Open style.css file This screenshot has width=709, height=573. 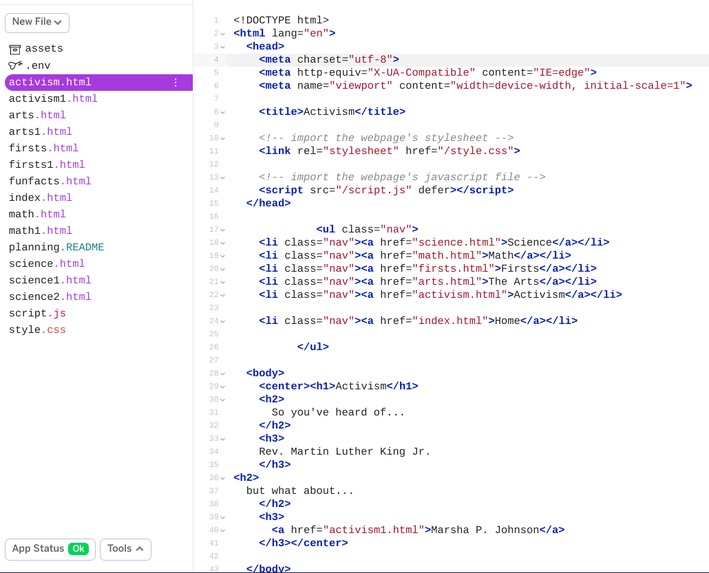click(37, 330)
